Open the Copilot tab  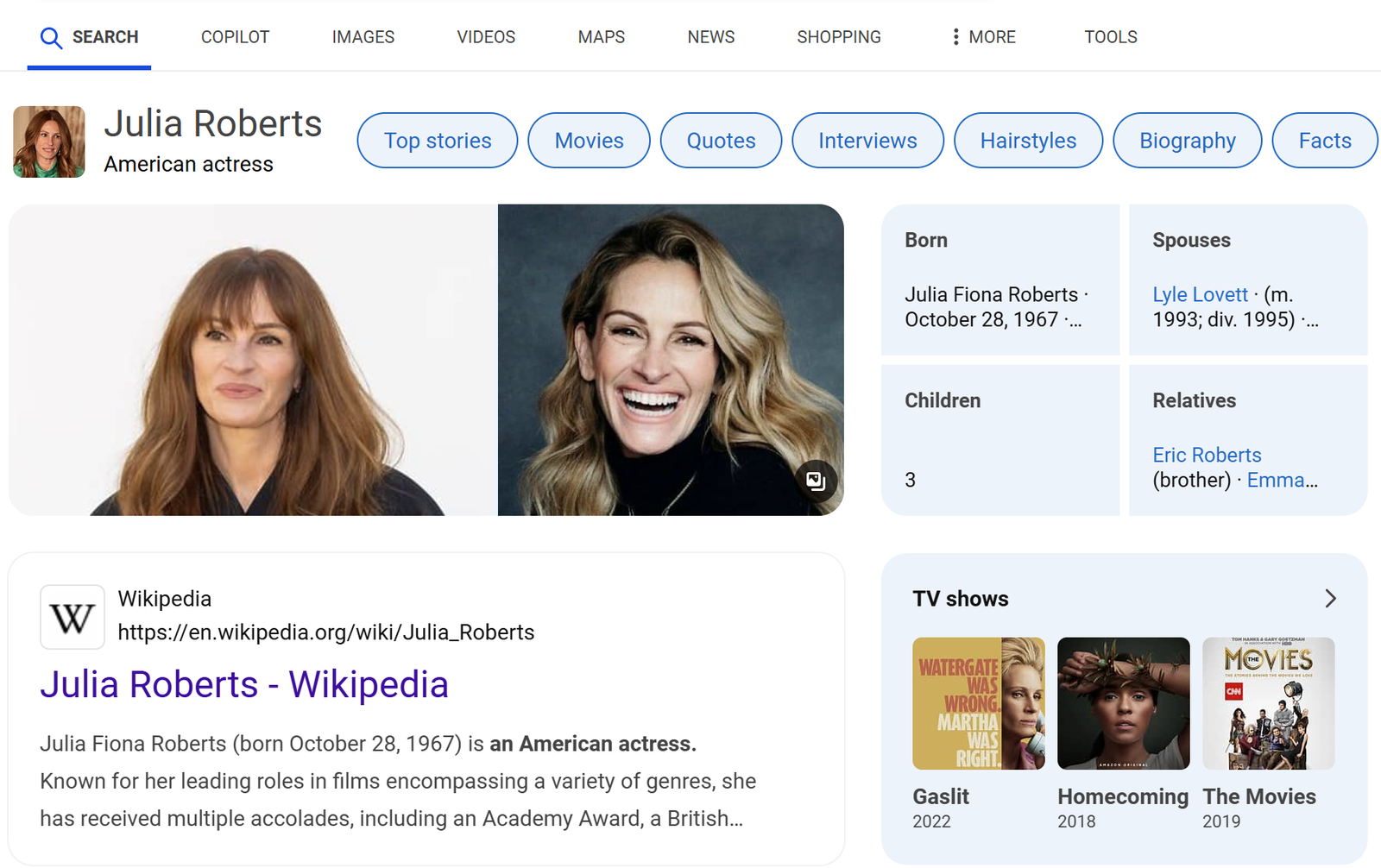pyautogui.click(x=235, y=37)
